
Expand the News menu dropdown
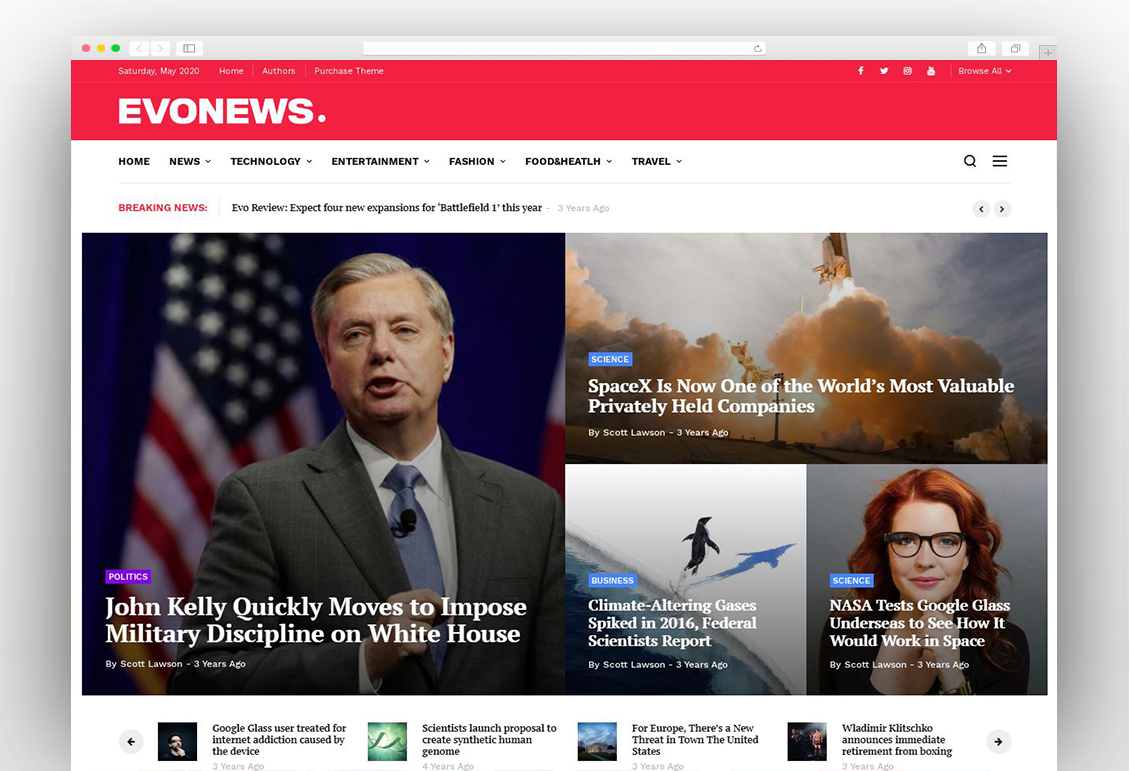click(x=190, y=161)
